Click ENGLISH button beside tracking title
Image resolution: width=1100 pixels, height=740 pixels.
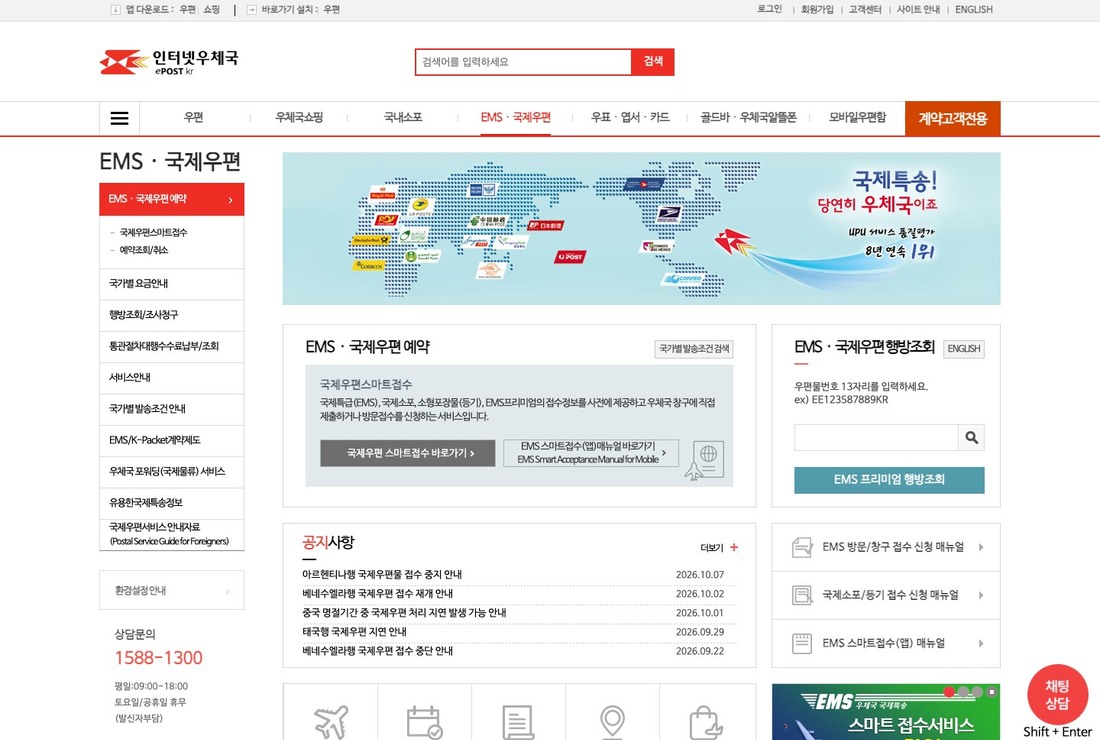pyautogui.click(x=964, y=349)
